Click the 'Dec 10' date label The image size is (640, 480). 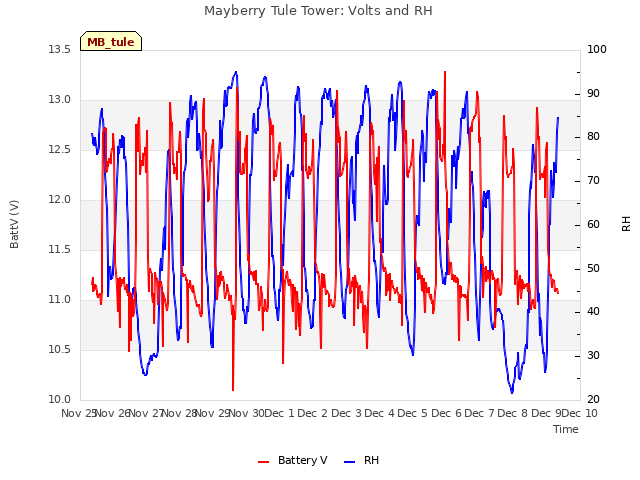coord(580,413)
